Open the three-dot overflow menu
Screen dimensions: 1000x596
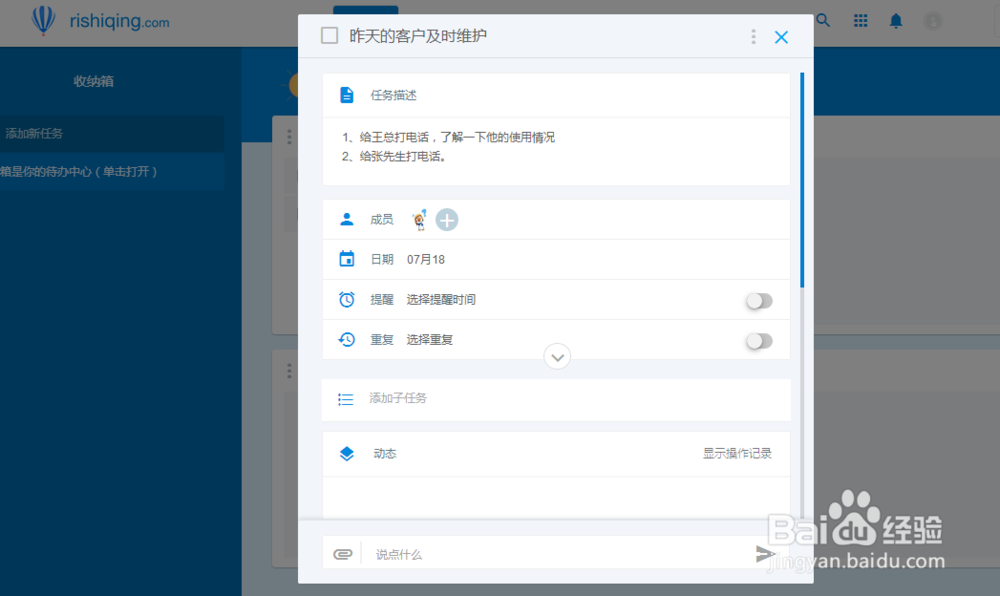click(753, 36)
